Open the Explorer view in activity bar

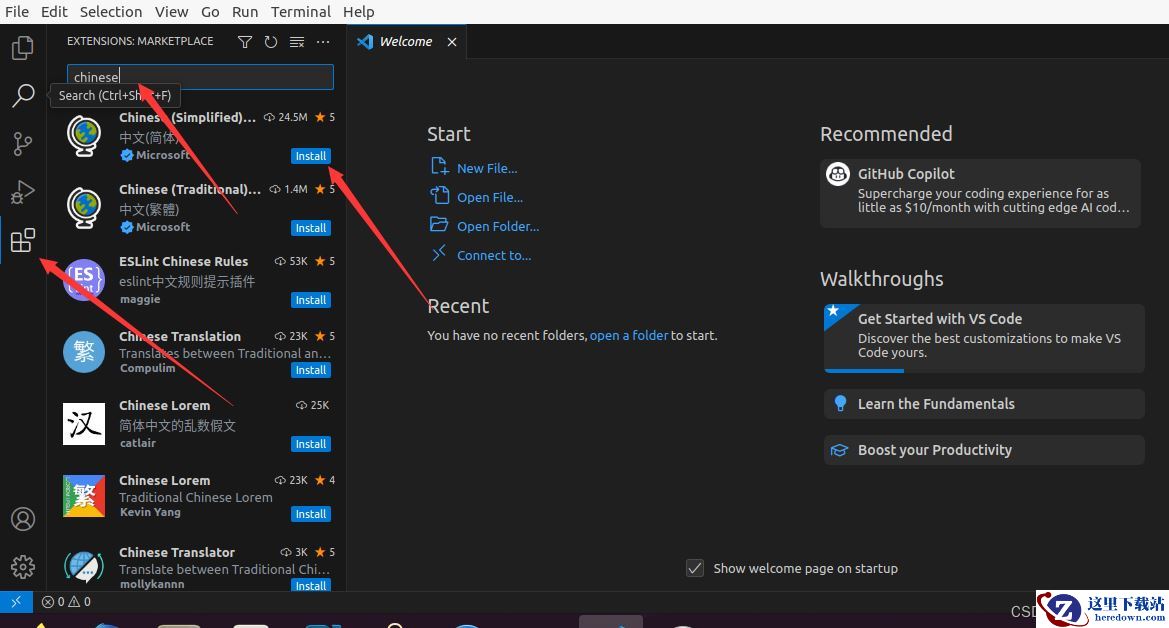point(22,48)
